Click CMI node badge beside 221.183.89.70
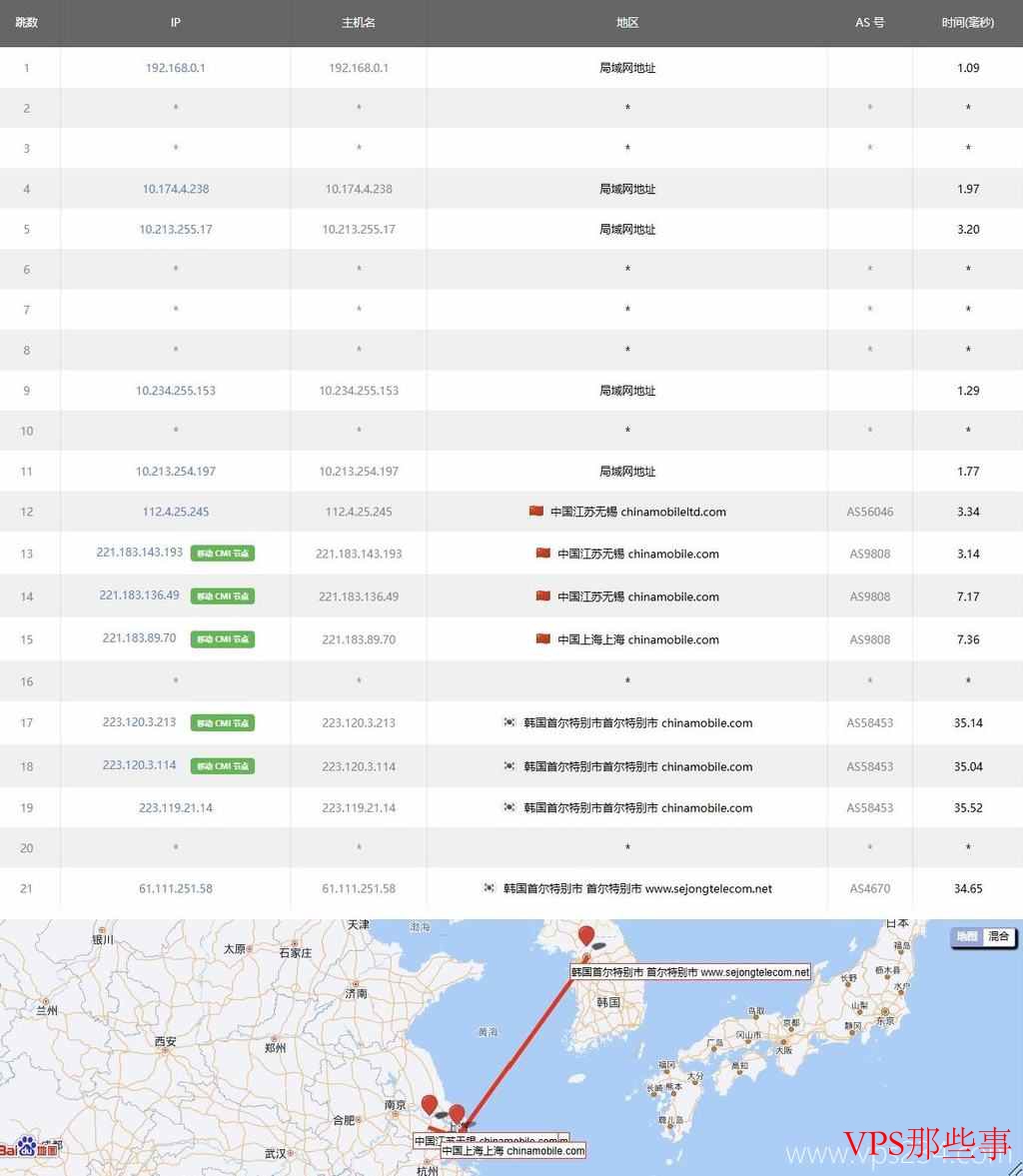Image resolution: width=1023 pixels, height=1176 pixels. click(223, 639)
